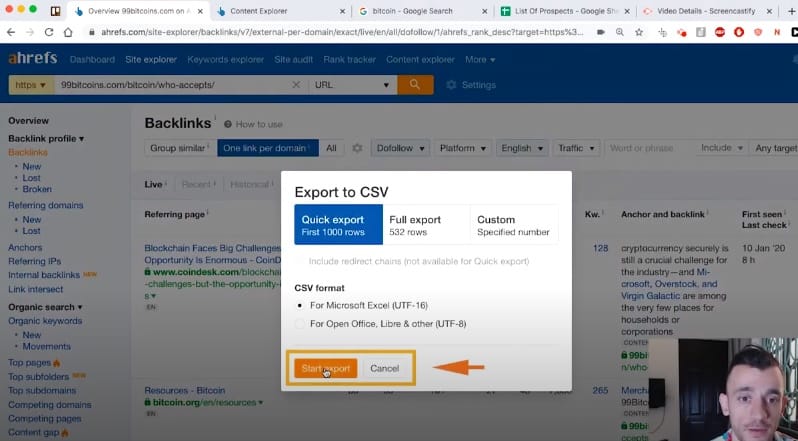
Task: Click the Ahrefs logo
Action: (x=33, y=58)
